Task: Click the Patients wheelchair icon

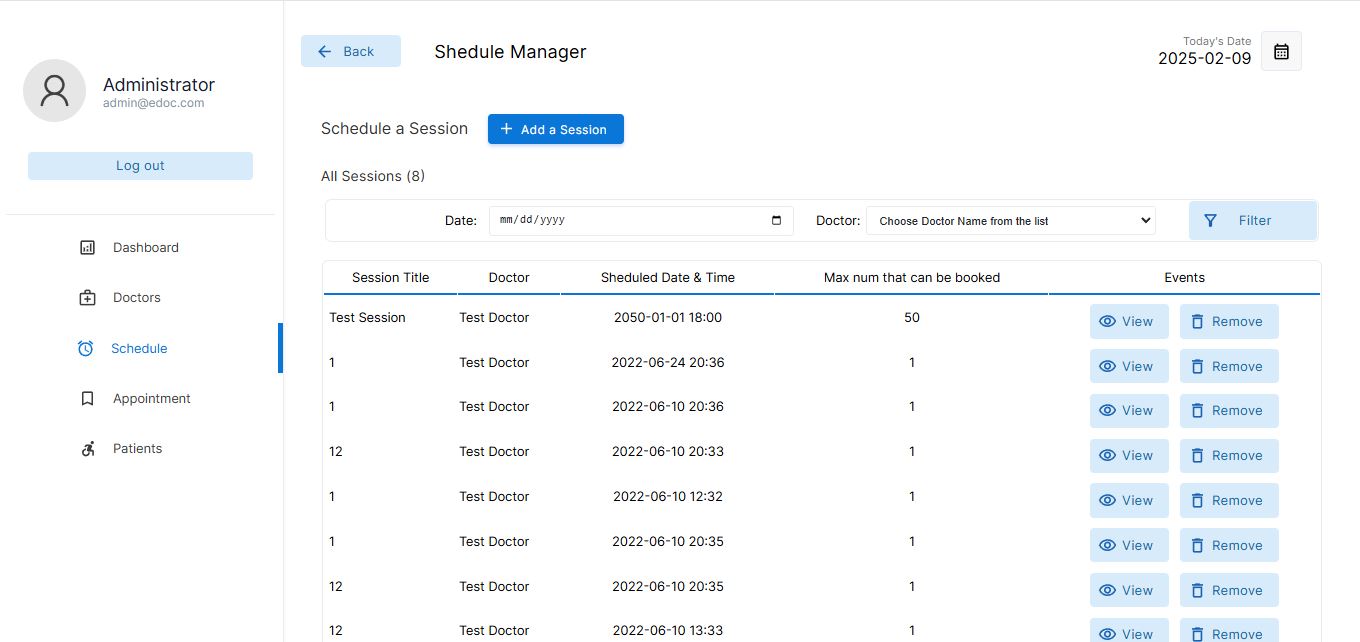Action: coord(87,449)
